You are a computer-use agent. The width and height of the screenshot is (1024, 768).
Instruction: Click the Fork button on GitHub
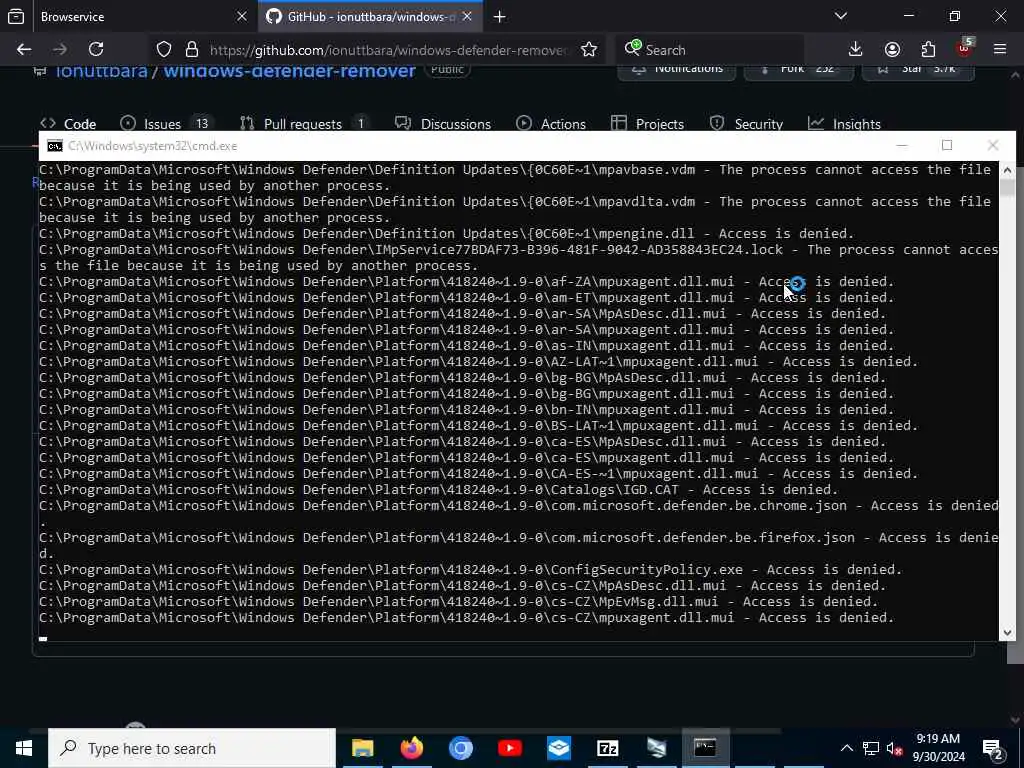coord(797,71)
